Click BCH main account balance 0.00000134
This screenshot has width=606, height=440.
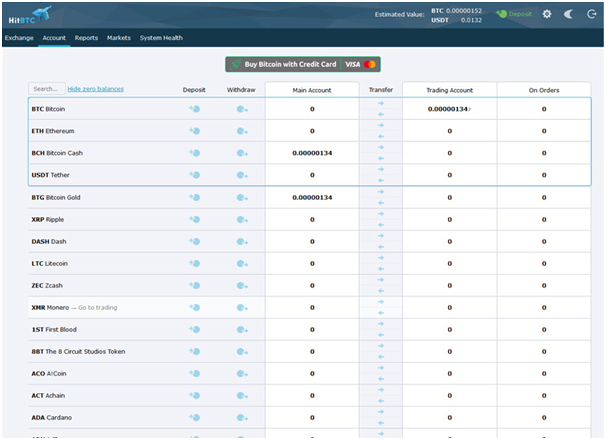click(x=312, y=153)
